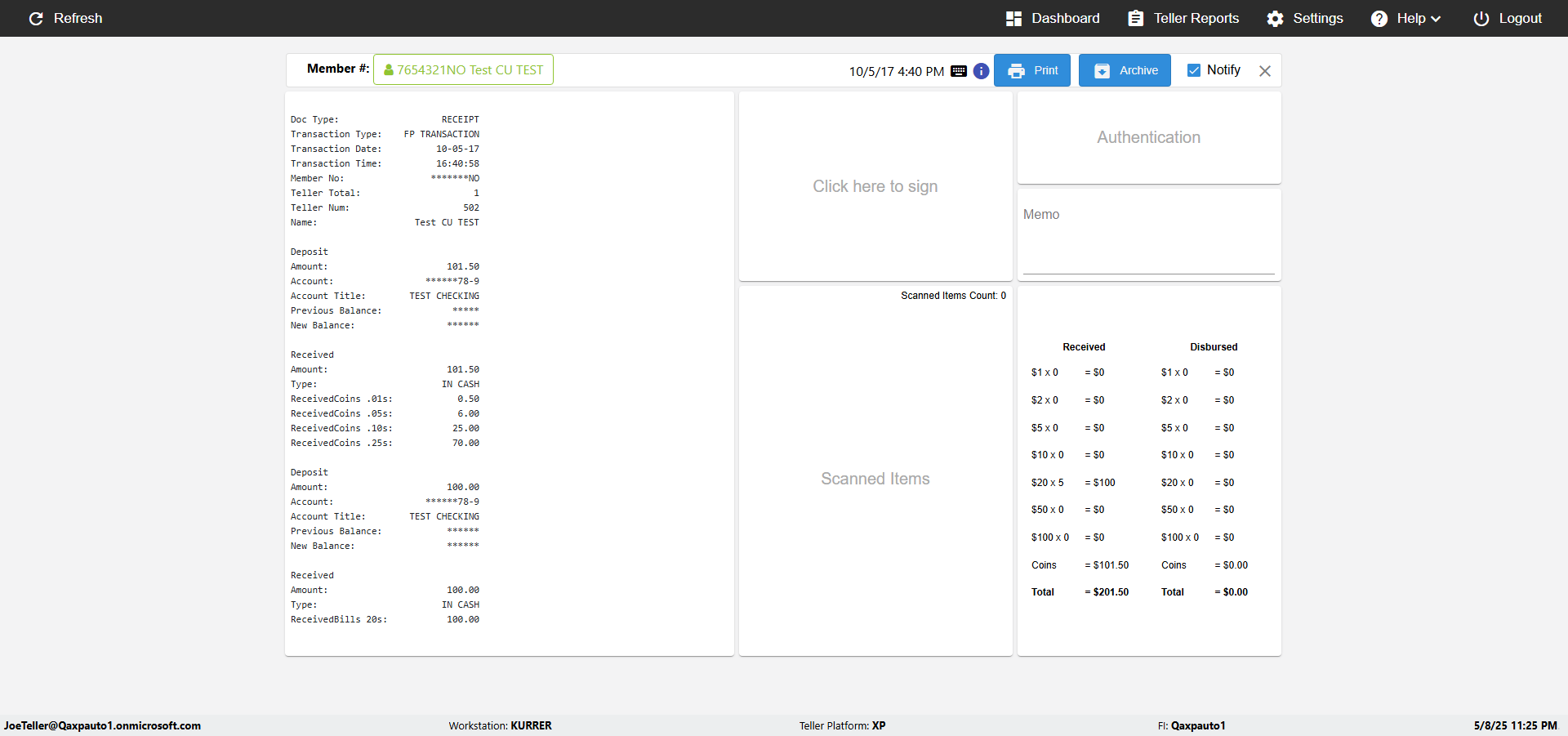Click the Logout power icon
The width and height of the screenshot is (1568, 736).
coord(1481,19)
